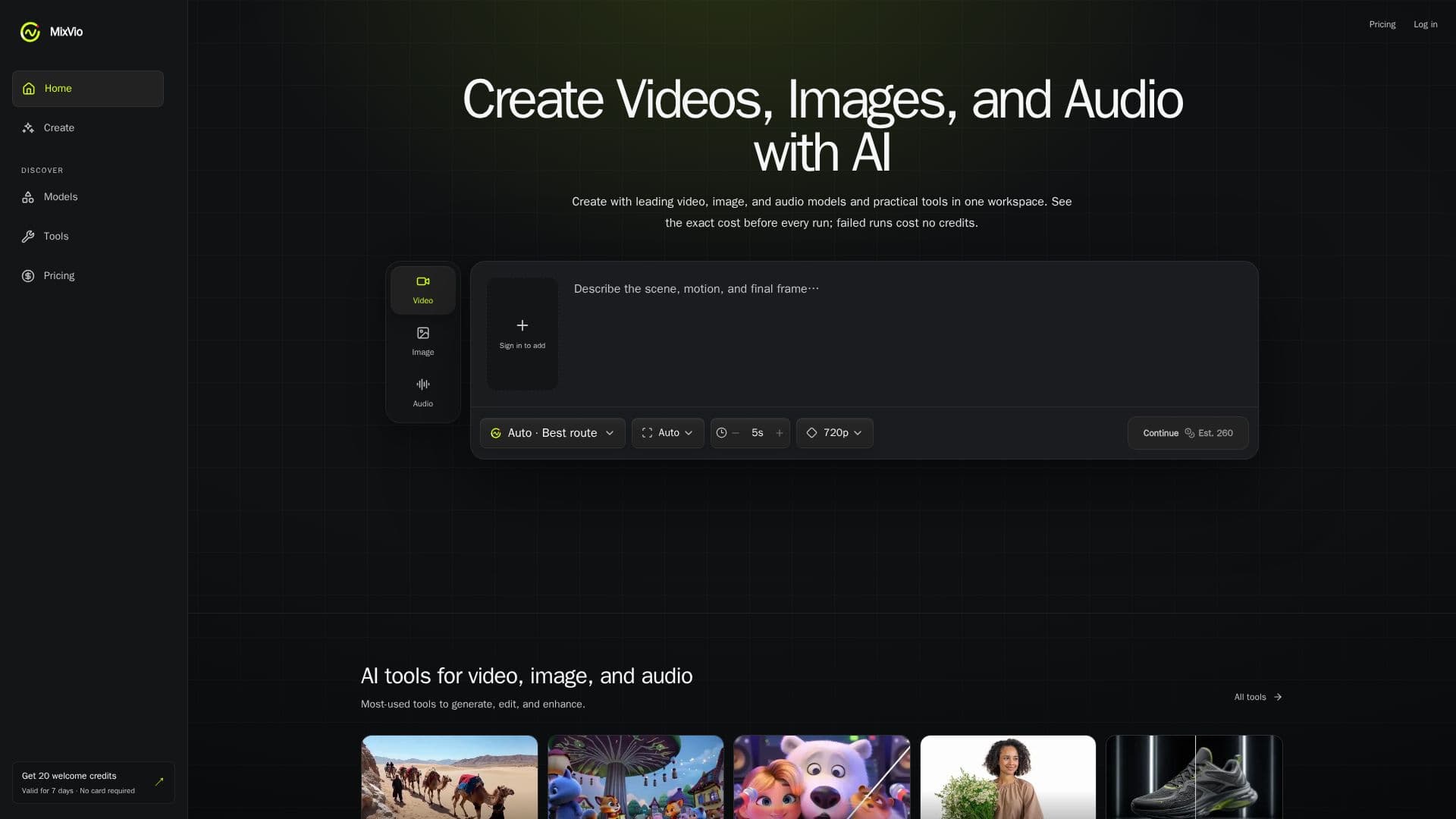Image resolution: width=1456 pixels, height=819 pixels.
Task: Click the clock duration icon
Action: tap(722, 433)
